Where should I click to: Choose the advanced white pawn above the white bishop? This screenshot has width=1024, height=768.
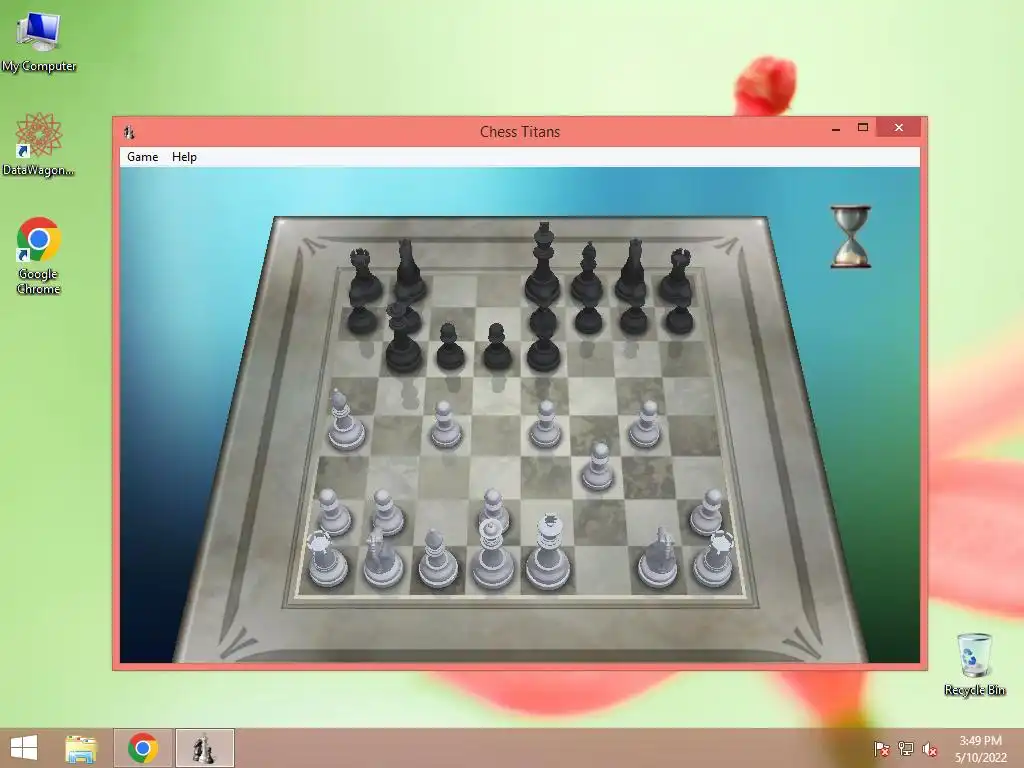446,424
